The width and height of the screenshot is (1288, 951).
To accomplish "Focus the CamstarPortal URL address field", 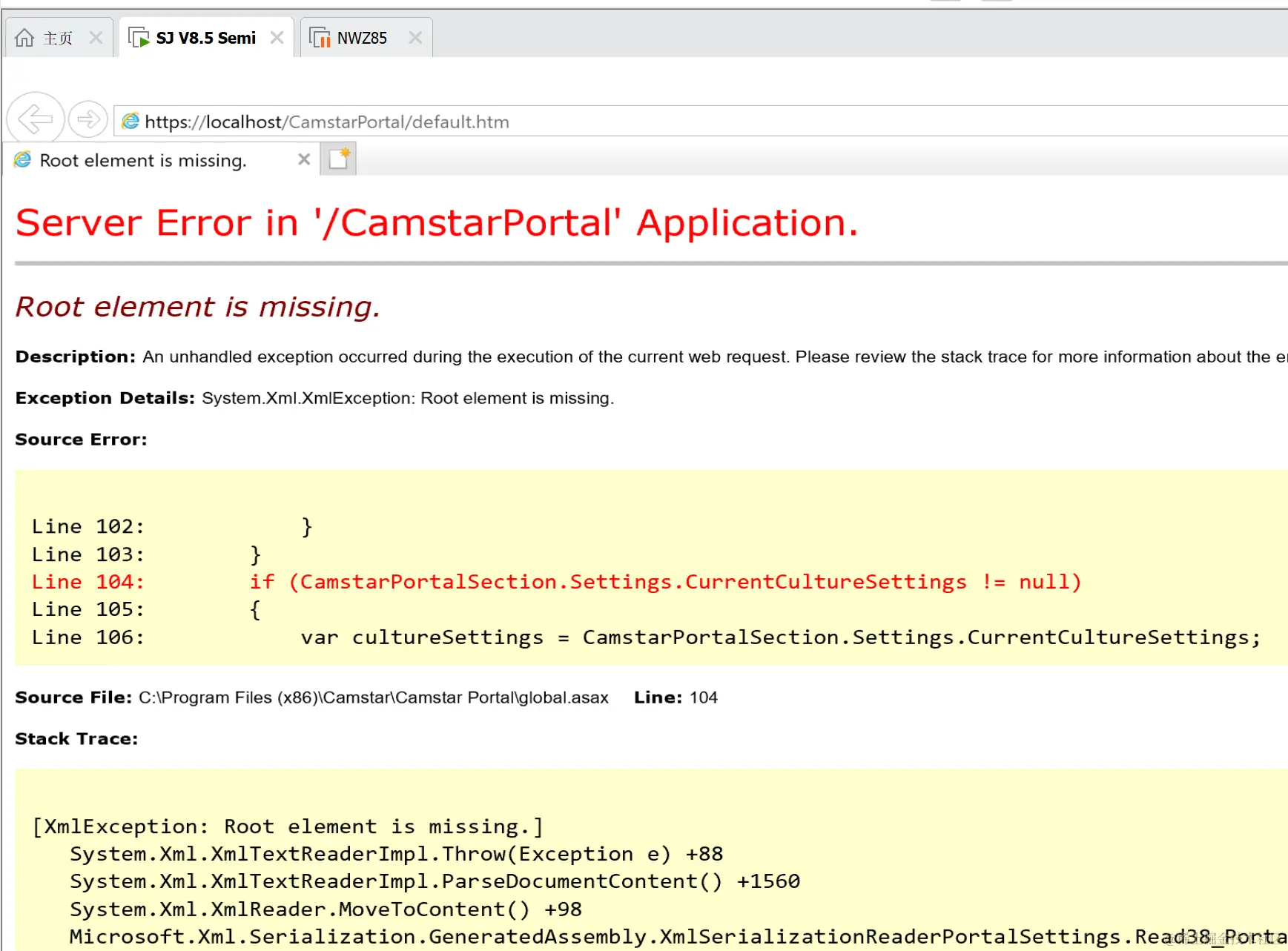I will pos(700,121).
